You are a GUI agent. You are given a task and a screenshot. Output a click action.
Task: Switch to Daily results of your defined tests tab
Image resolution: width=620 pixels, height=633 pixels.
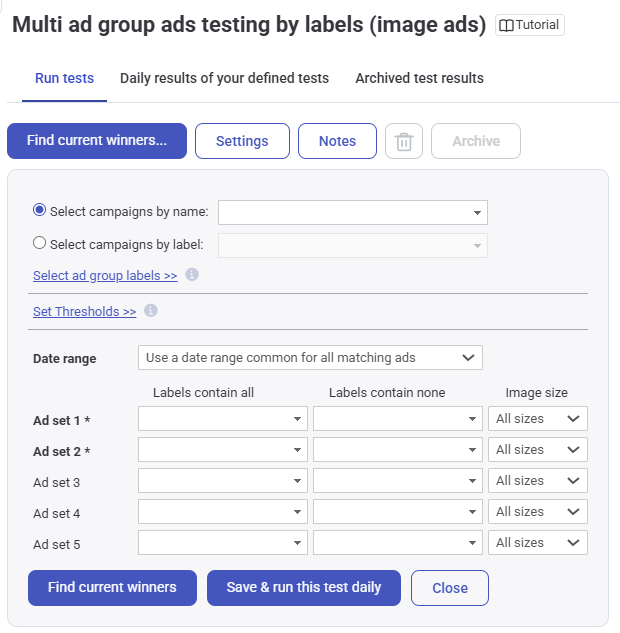[224, 78]
